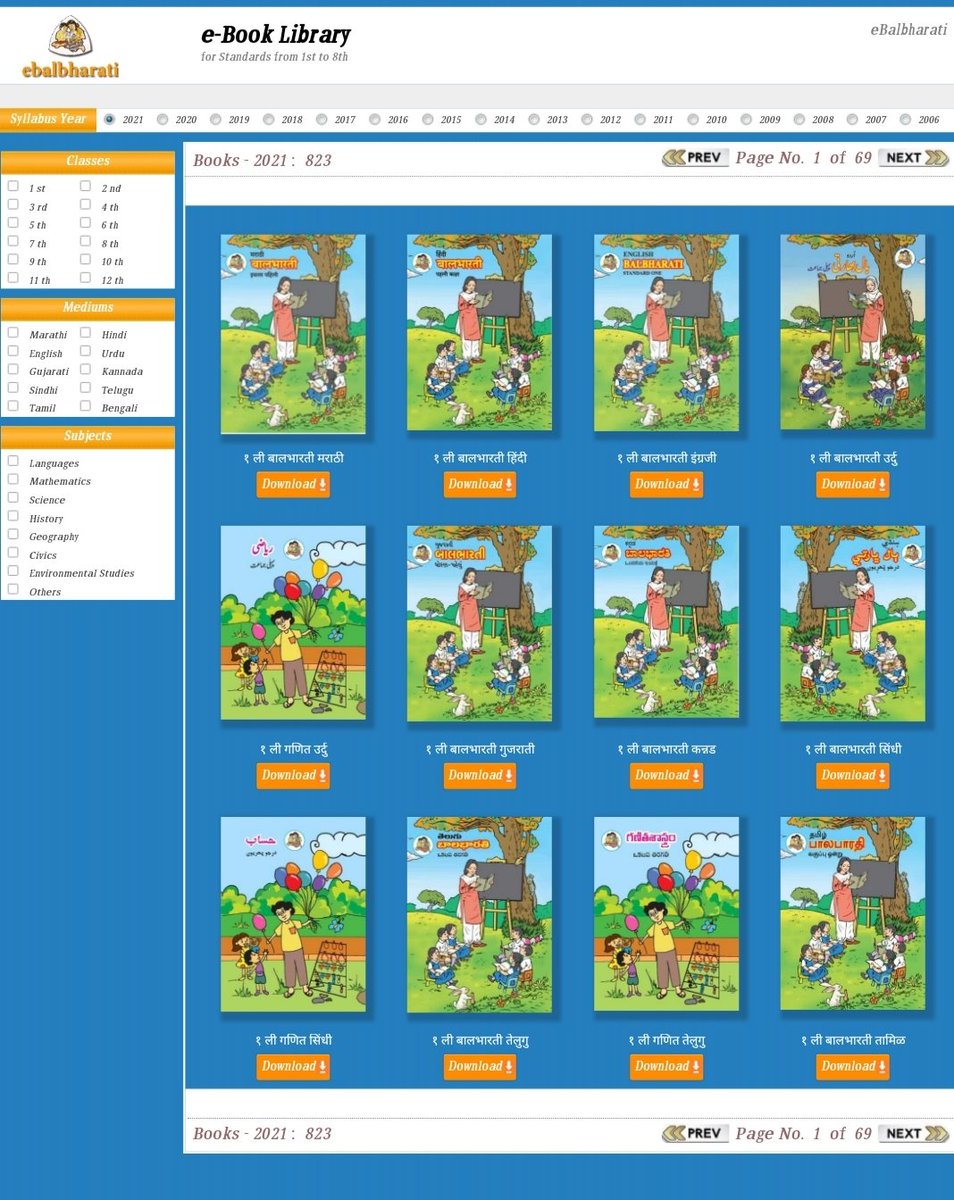Select syllabus year 2020 radio button

coord(163,119)
